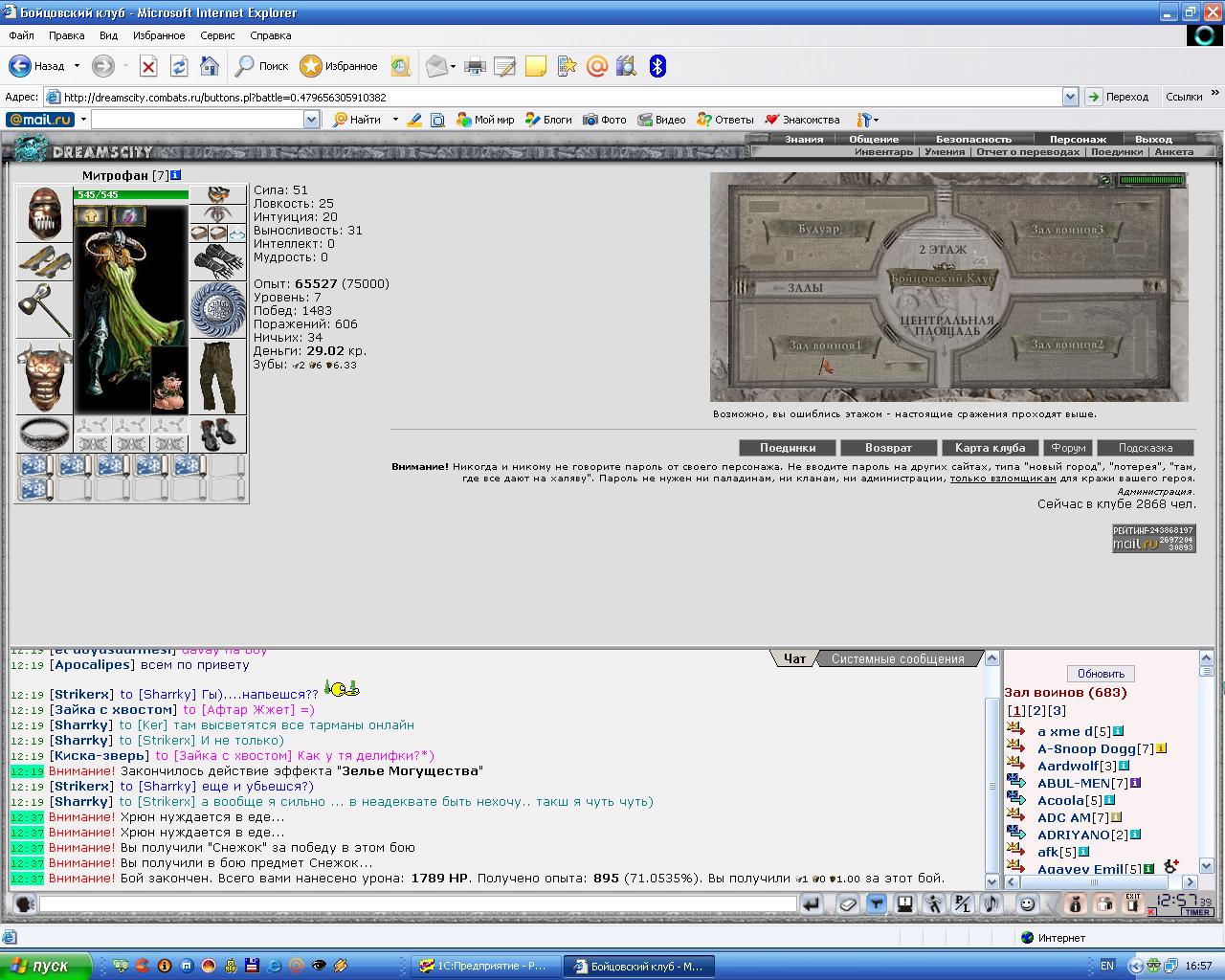Click the пуск Start button
The height and width of the screenshot is (980, 1225).
pos(46,966)
